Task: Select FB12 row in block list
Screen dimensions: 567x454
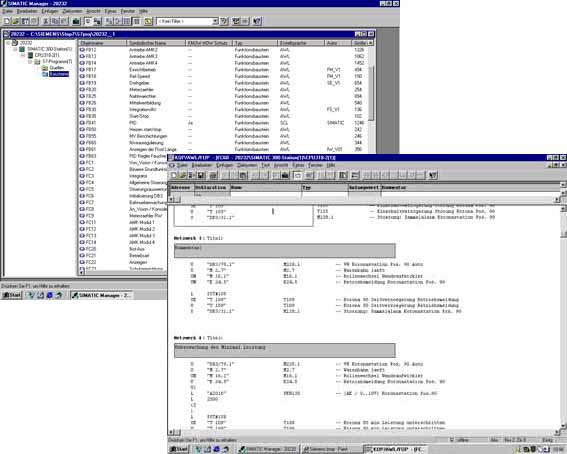Action: point(91,50)
